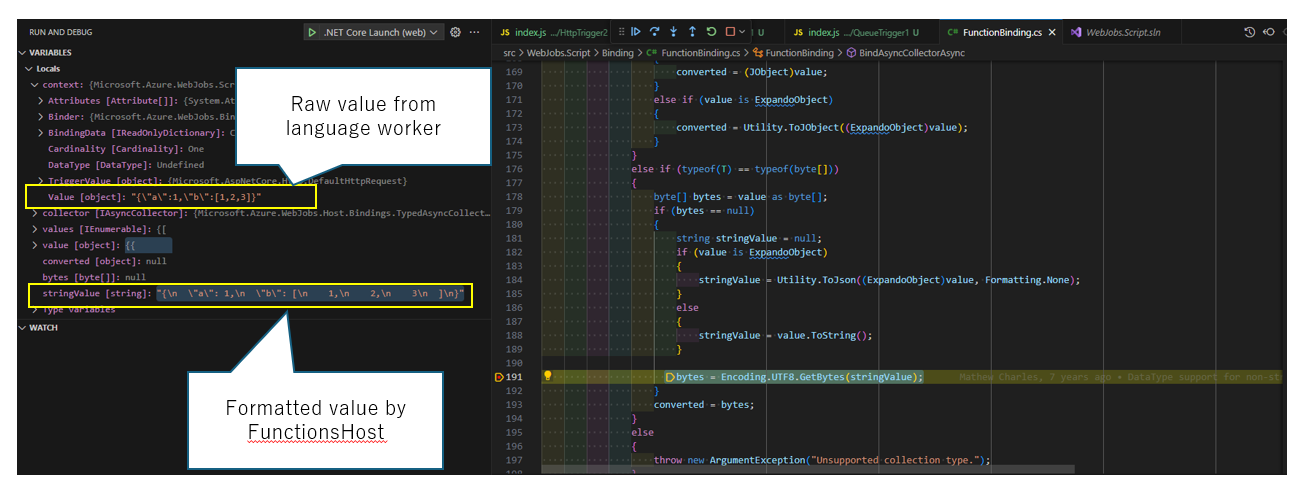Image resolution: width=1307 pixels, height=477 pixels.
Task: Expand Binder variable
Action: [40, 117]
